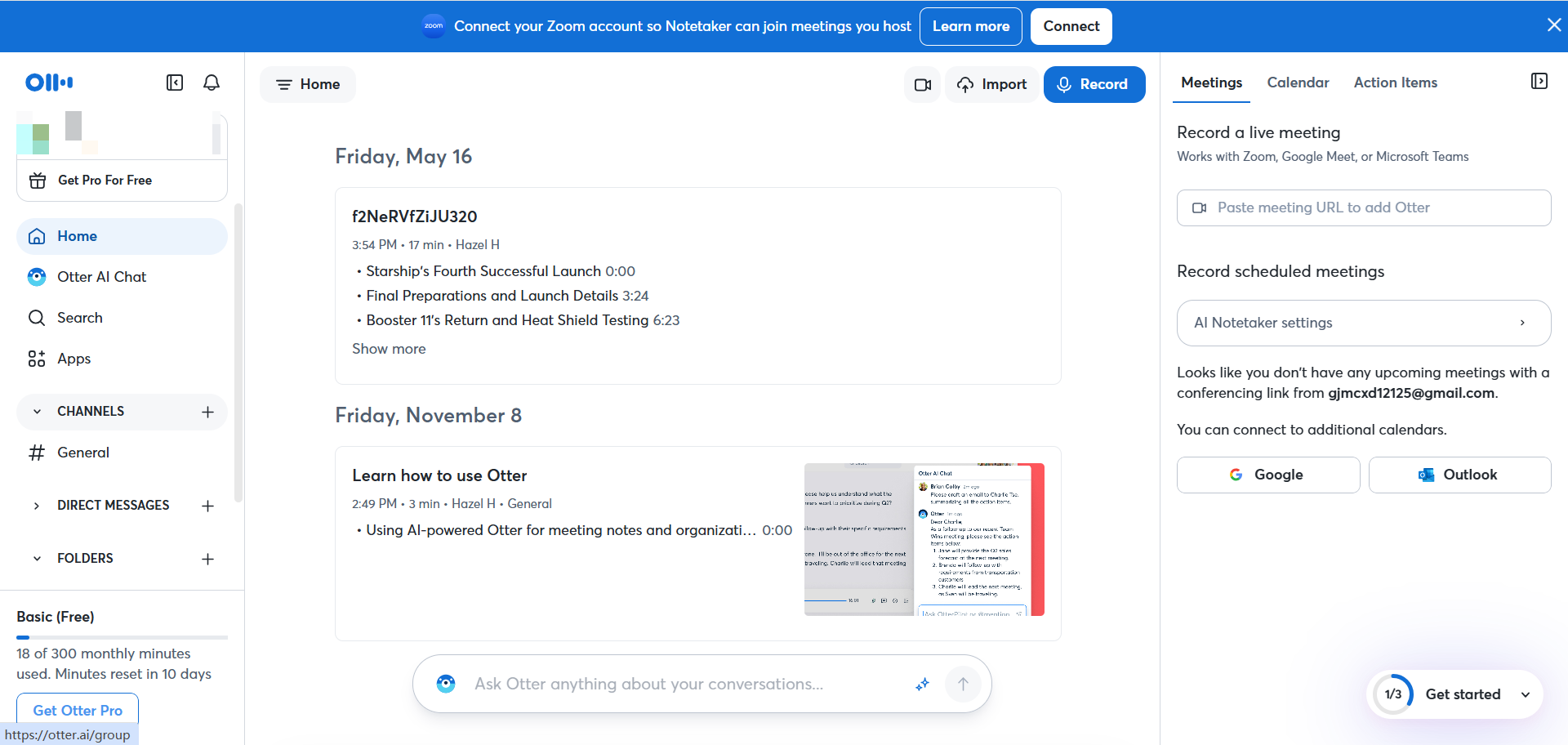The height and width of the screenshot is (745, 1568).
Task: Open Otter AI Chat
Action: click(x=101, y=276)
